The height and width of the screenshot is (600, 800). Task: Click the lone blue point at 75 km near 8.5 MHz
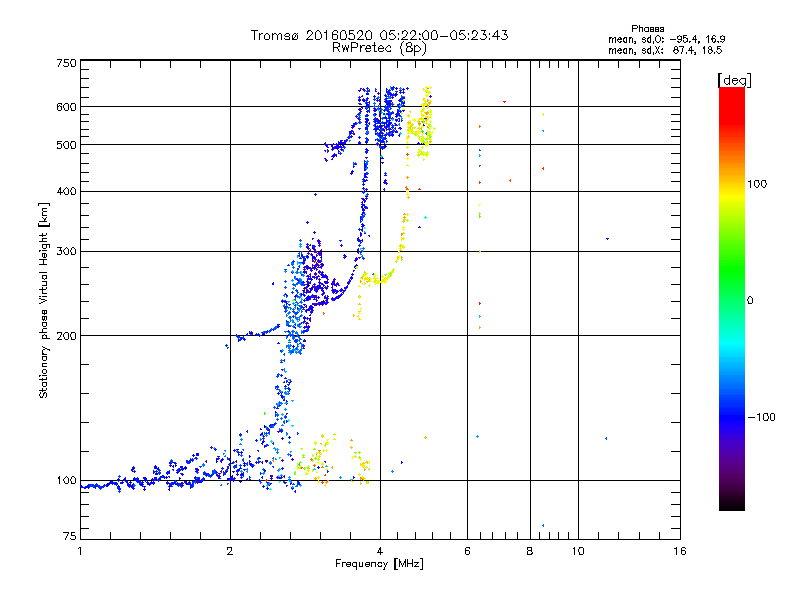tap(543, 525)
